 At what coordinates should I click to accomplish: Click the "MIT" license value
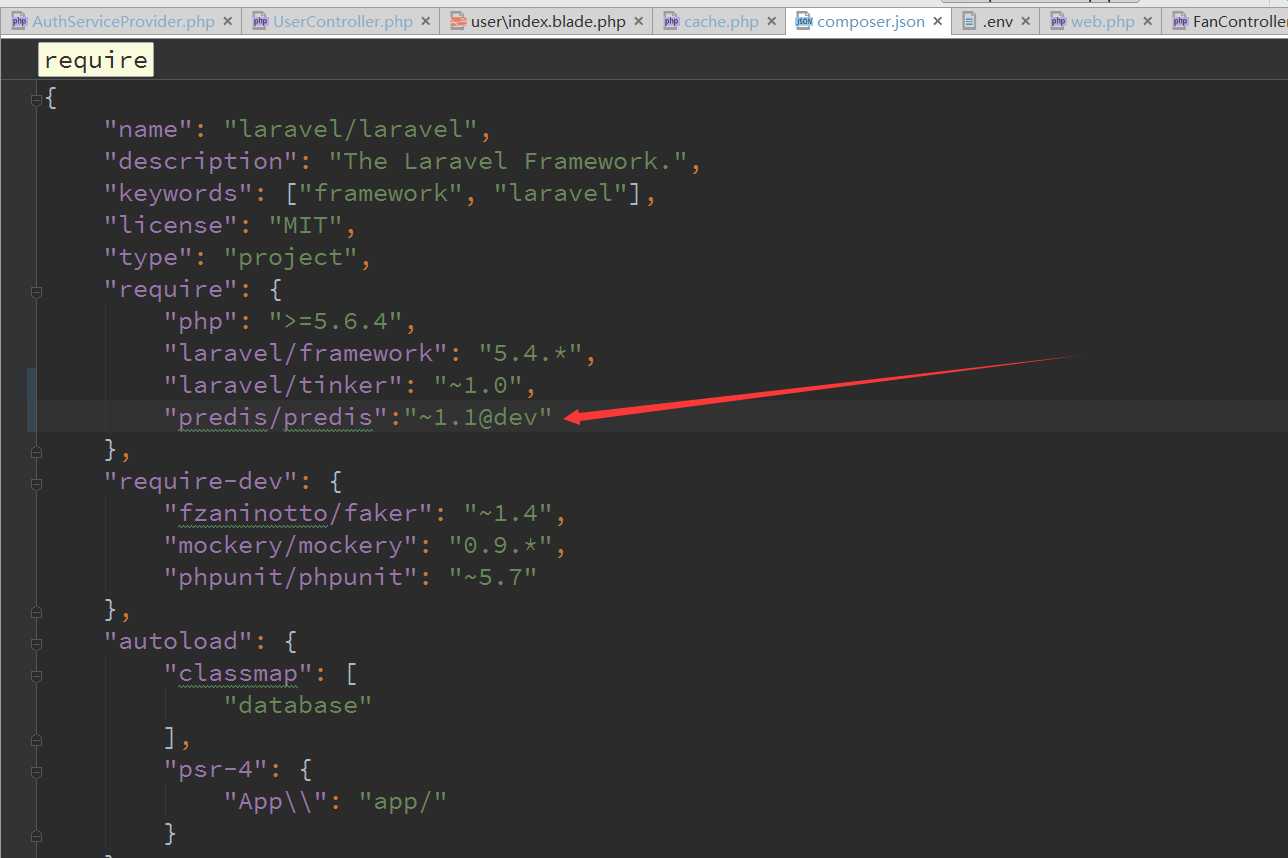click(306, 225)
